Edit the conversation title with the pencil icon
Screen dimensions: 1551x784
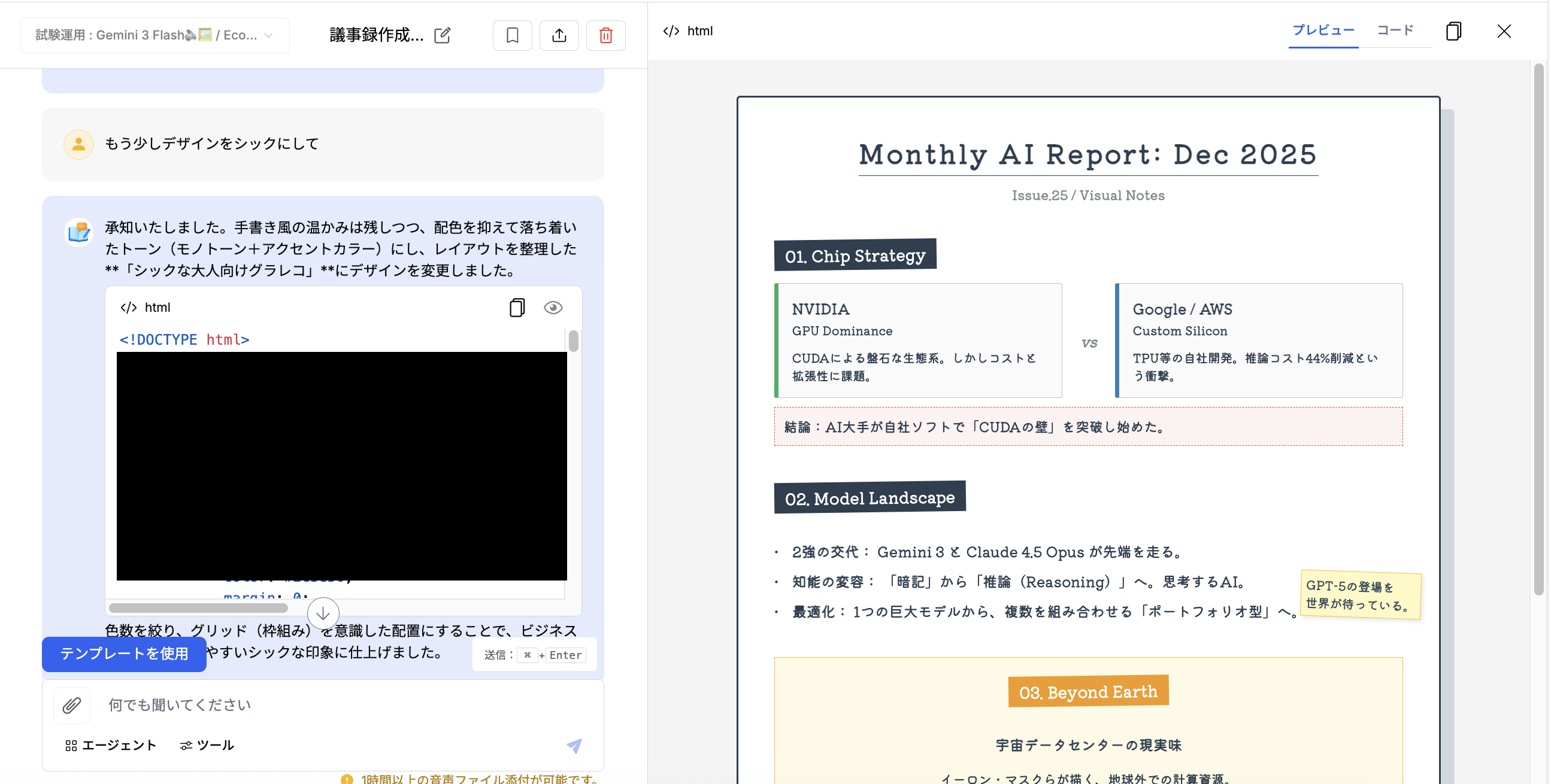point(443,35)
